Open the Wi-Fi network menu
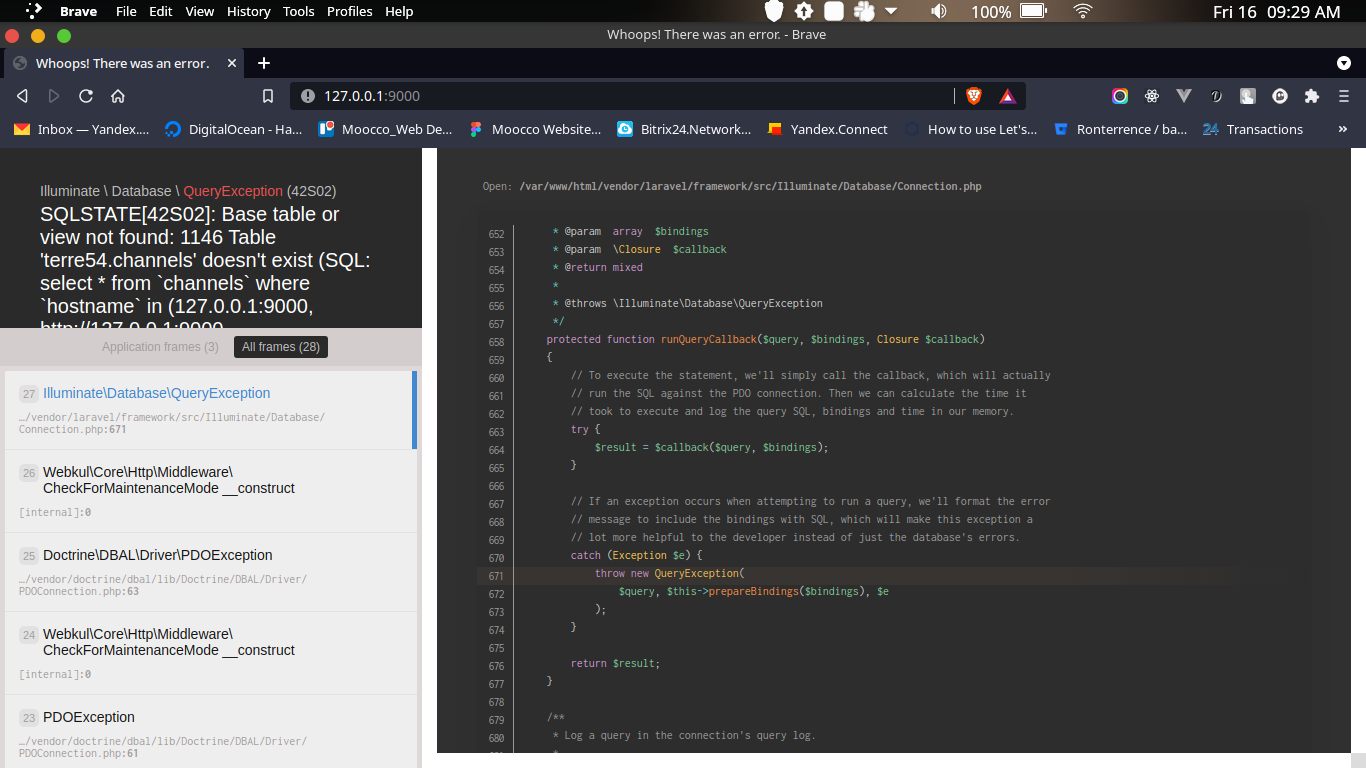Viewport: 1366px width, 768px height. (1083, 12)
